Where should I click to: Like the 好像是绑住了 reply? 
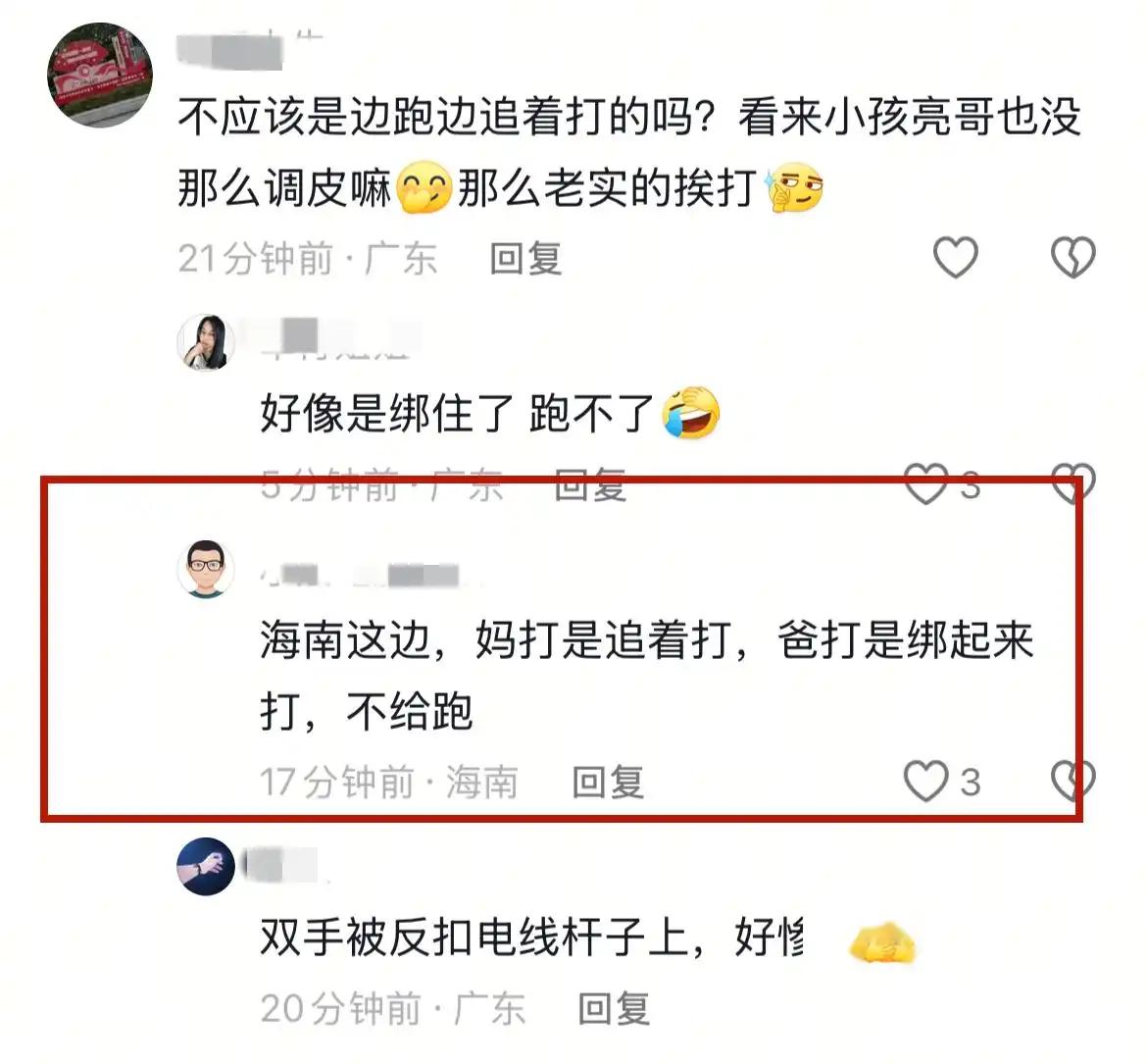(926, 483)
